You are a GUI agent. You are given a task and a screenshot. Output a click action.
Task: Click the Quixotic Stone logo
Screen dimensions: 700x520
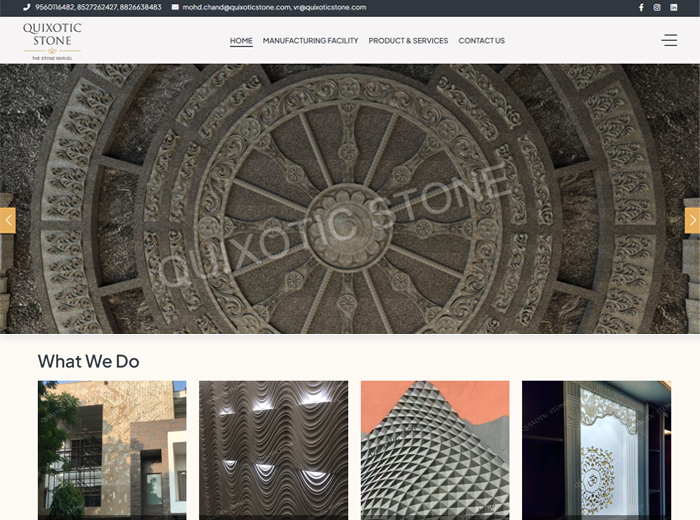click(52, 40)
